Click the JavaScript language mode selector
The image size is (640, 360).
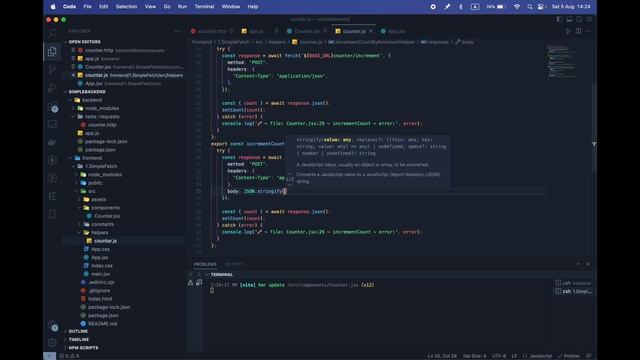click(x=538, y=356)
